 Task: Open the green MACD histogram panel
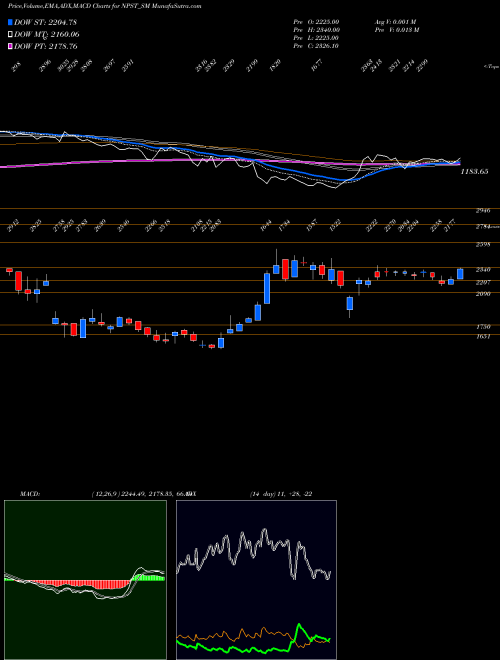[x=85, y=580]
